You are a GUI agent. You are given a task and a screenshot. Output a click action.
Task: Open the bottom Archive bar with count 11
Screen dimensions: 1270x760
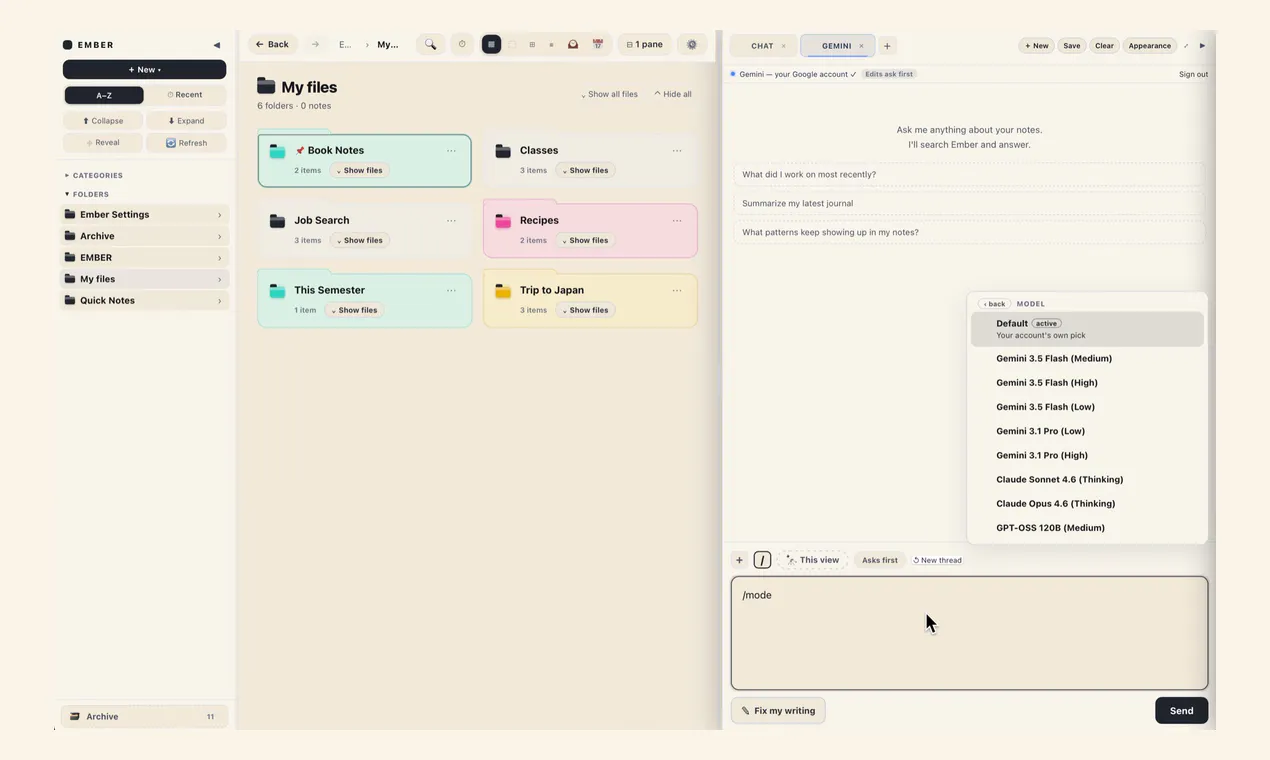[x=144, y=716]
